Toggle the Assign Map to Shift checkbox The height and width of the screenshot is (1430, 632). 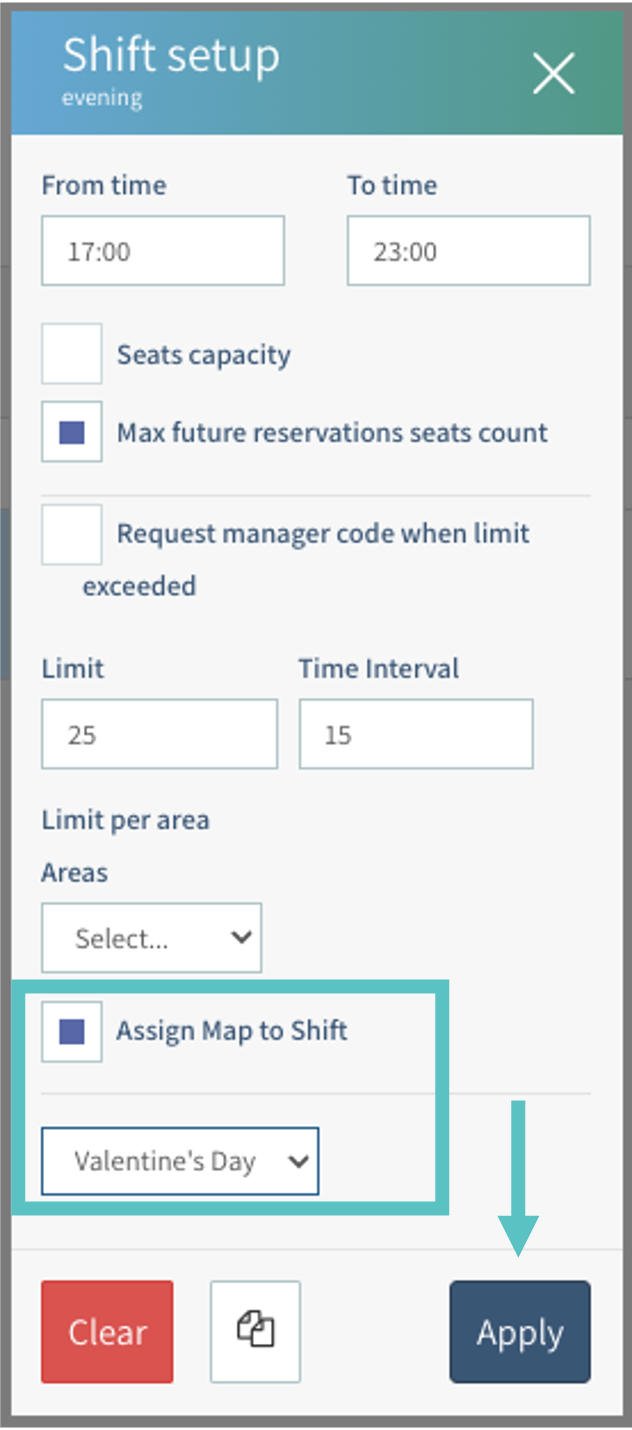click(x=72, y=1031)
